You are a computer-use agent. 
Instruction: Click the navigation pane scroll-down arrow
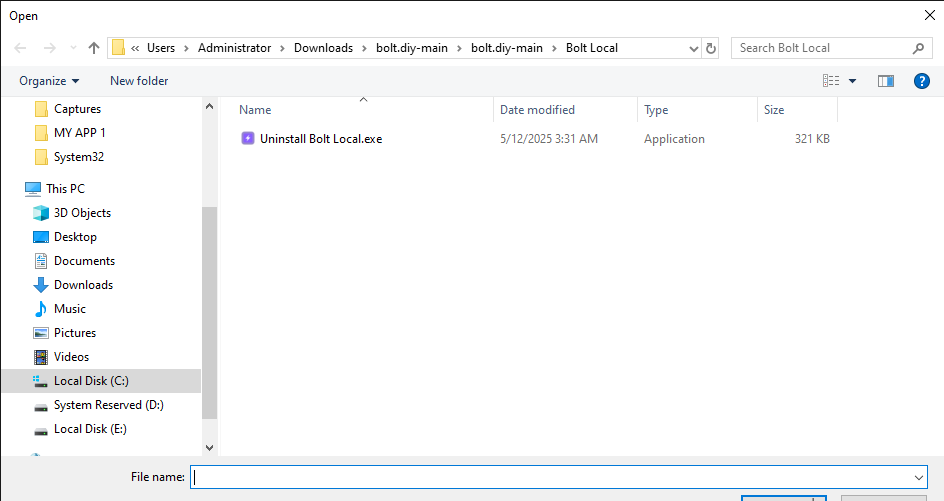[x=210, y=448]
